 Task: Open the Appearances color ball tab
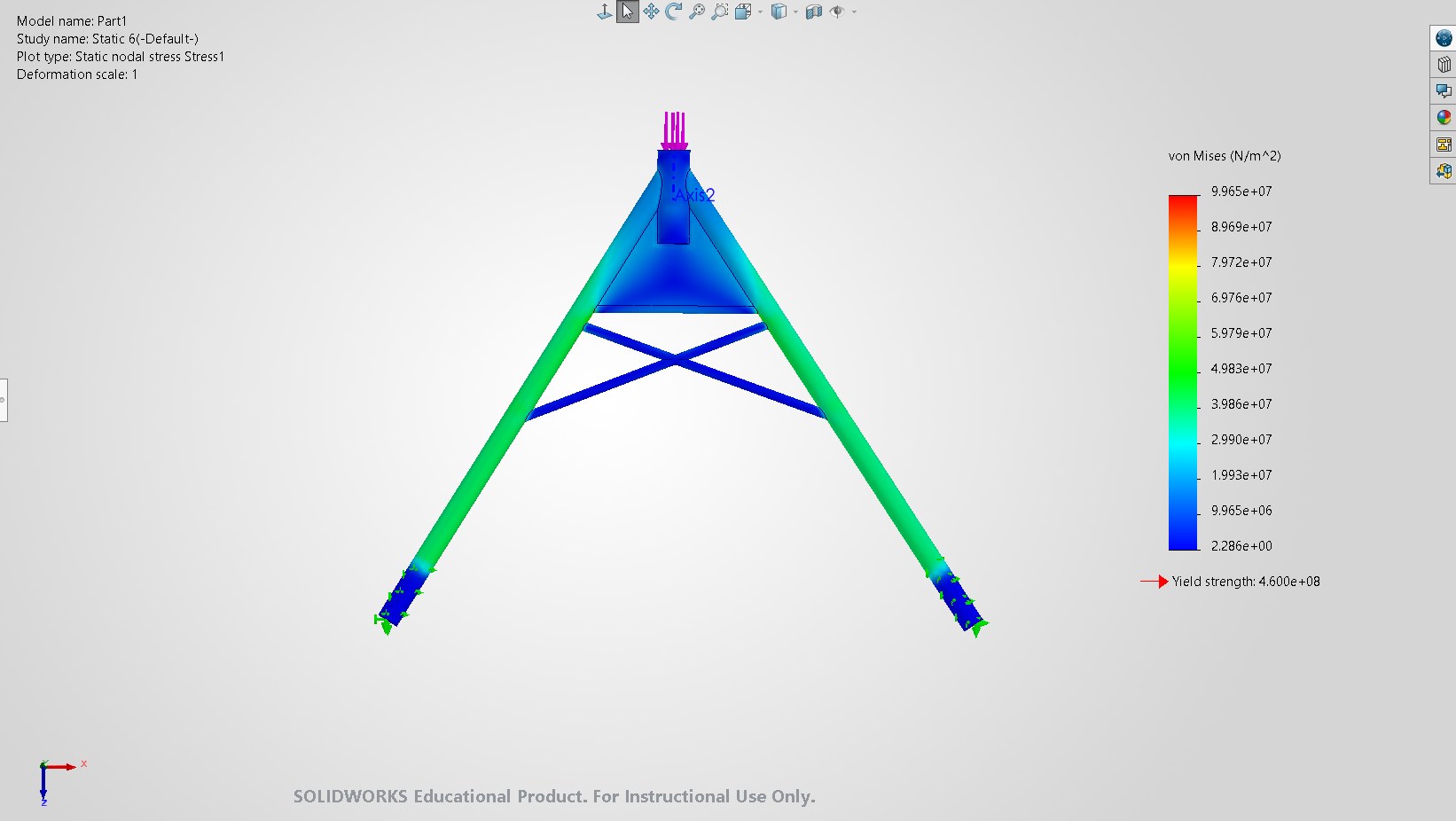[x=1444, y=118]
